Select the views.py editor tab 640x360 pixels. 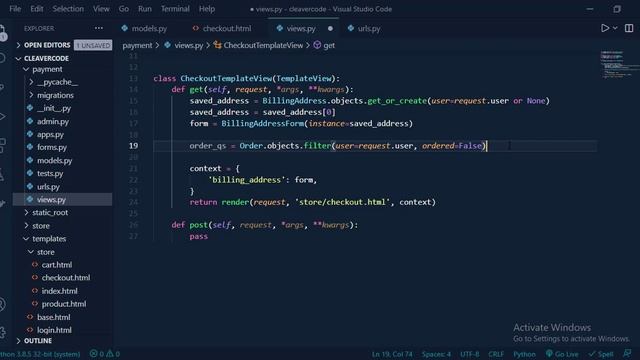click(x=301, y=29)
